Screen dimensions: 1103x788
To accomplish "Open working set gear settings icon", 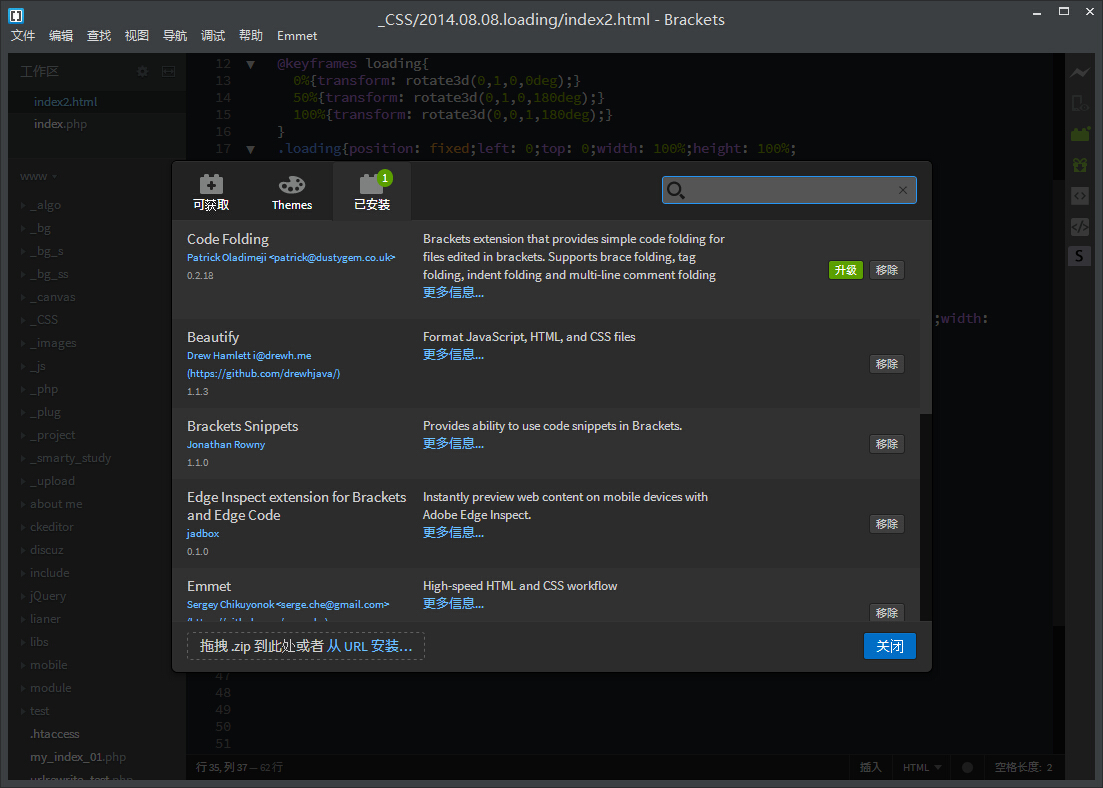I will click(143, 71).
